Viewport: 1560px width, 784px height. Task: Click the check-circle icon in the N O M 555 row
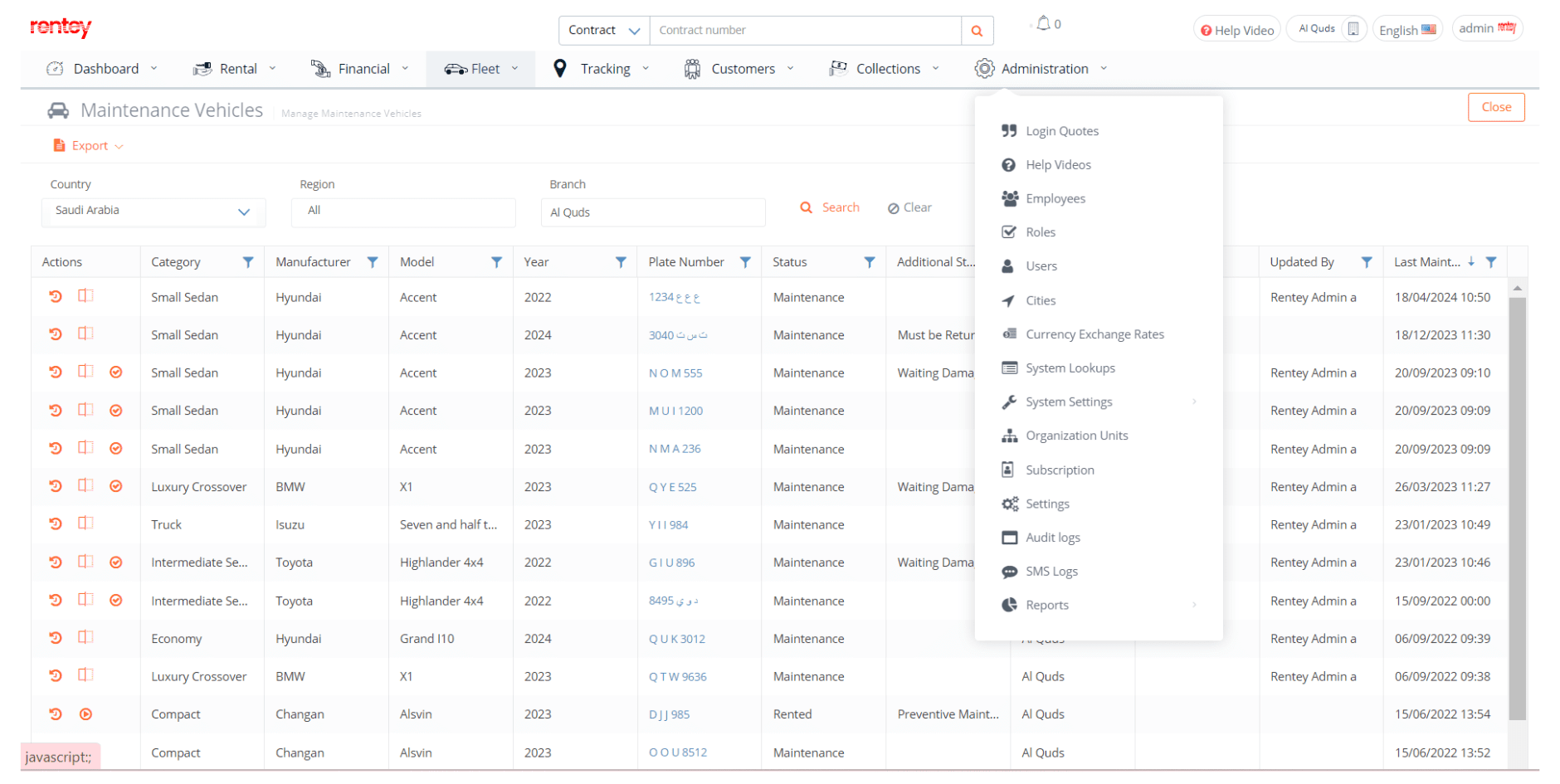coord(116,373)
